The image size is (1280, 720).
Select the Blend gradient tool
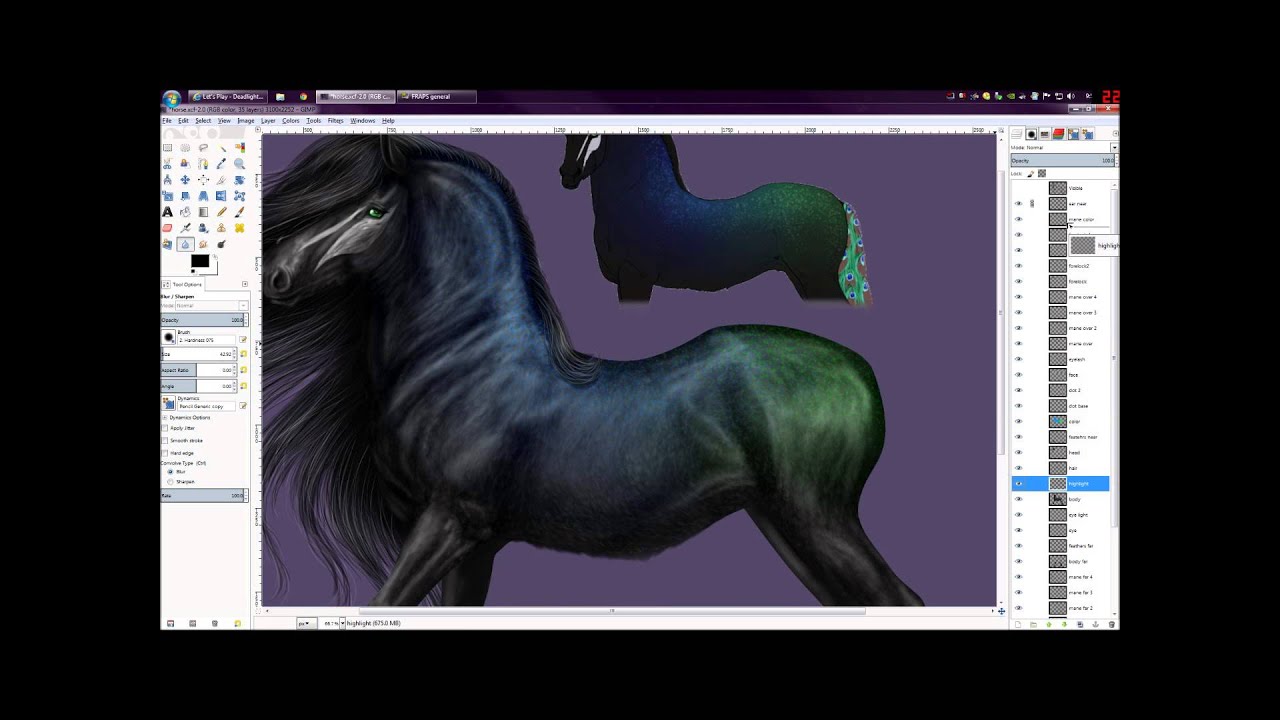click(203, 212)
